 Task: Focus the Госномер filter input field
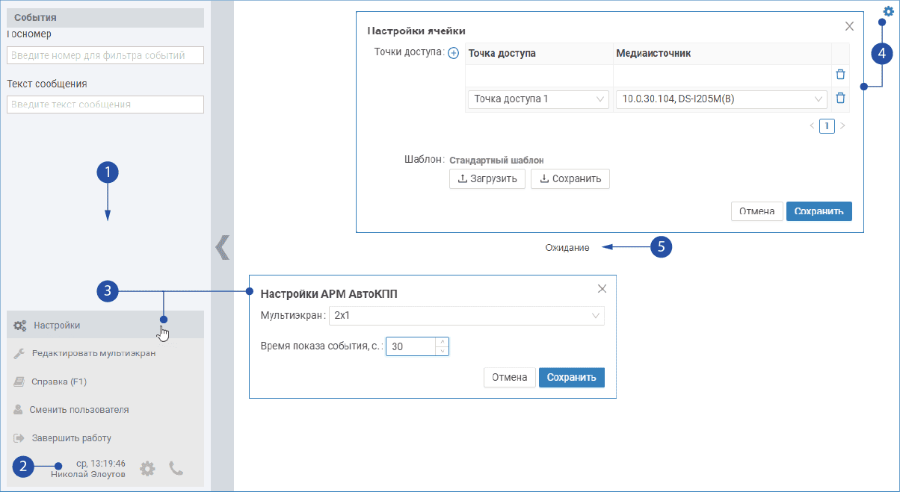click(x=105, y=55)
